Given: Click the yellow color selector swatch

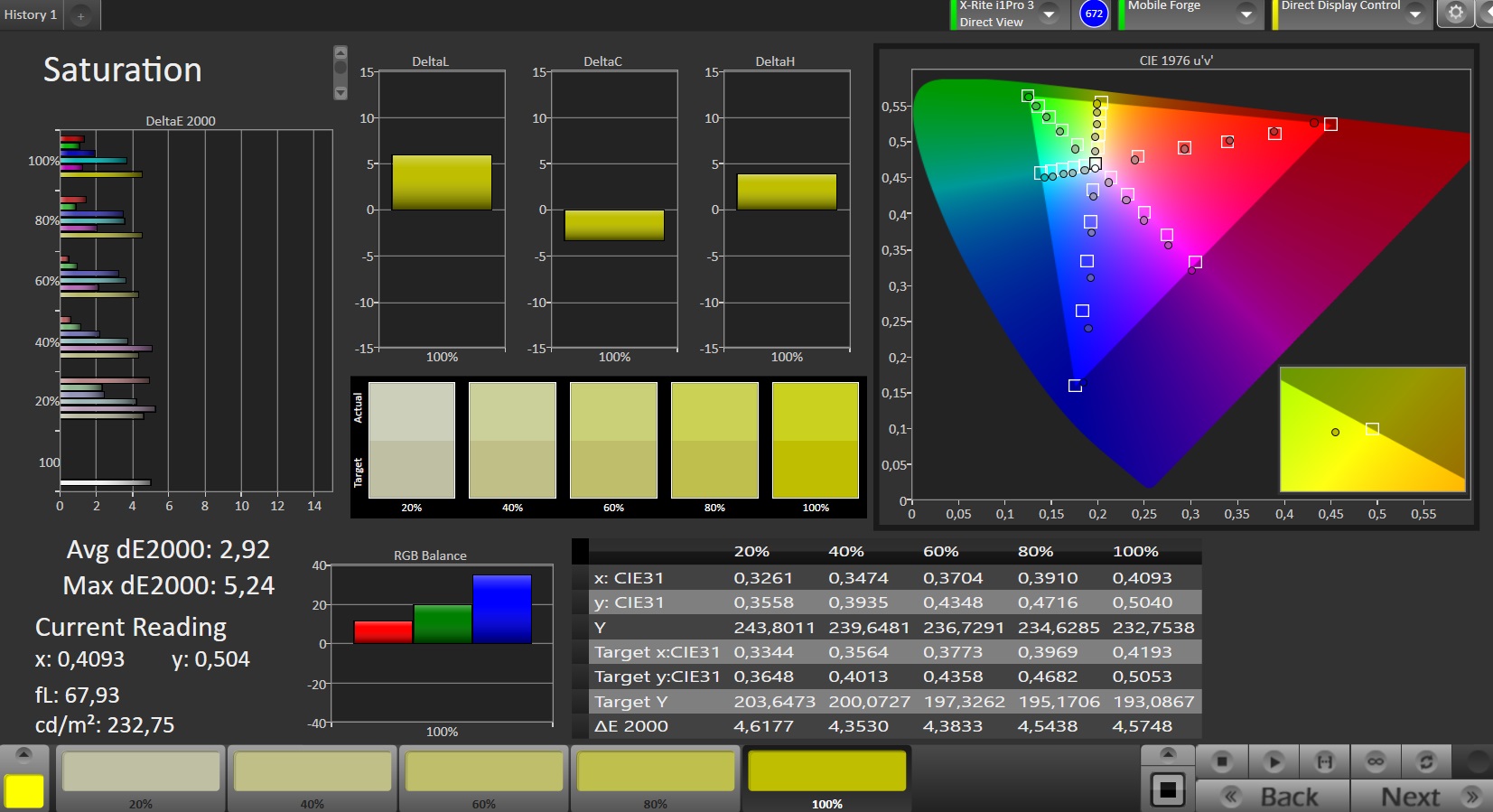Looking at the screenshot, I should [24, 790].
